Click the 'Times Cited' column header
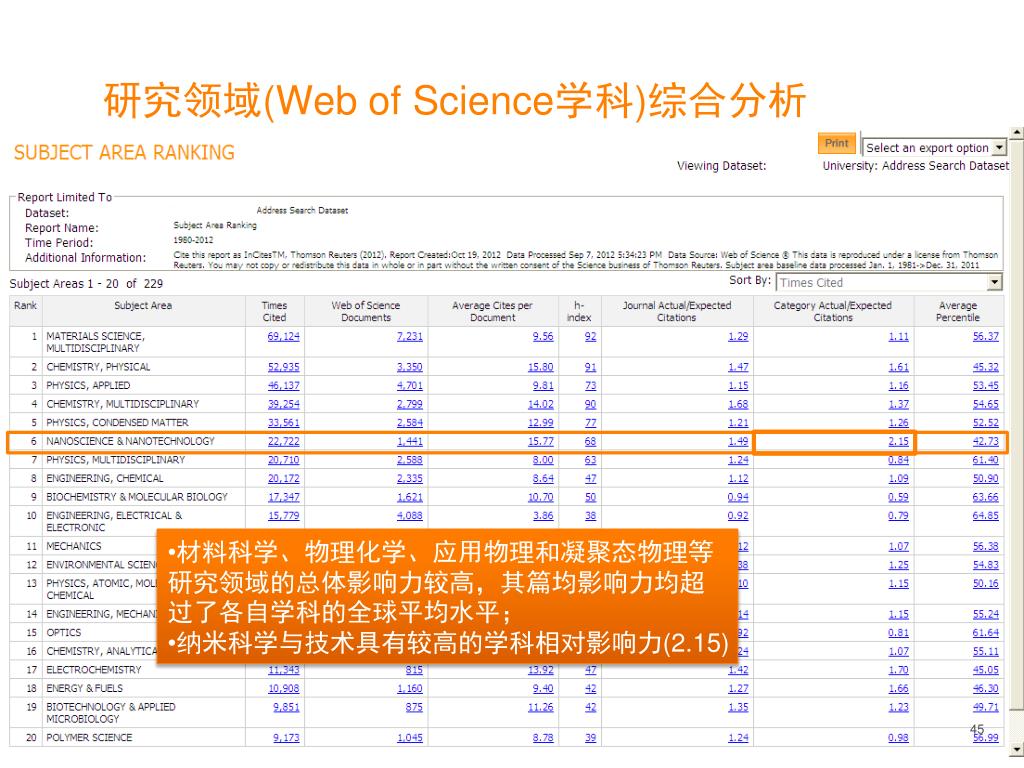Viewport: 1024px width, 768px height. coord(274,312)
